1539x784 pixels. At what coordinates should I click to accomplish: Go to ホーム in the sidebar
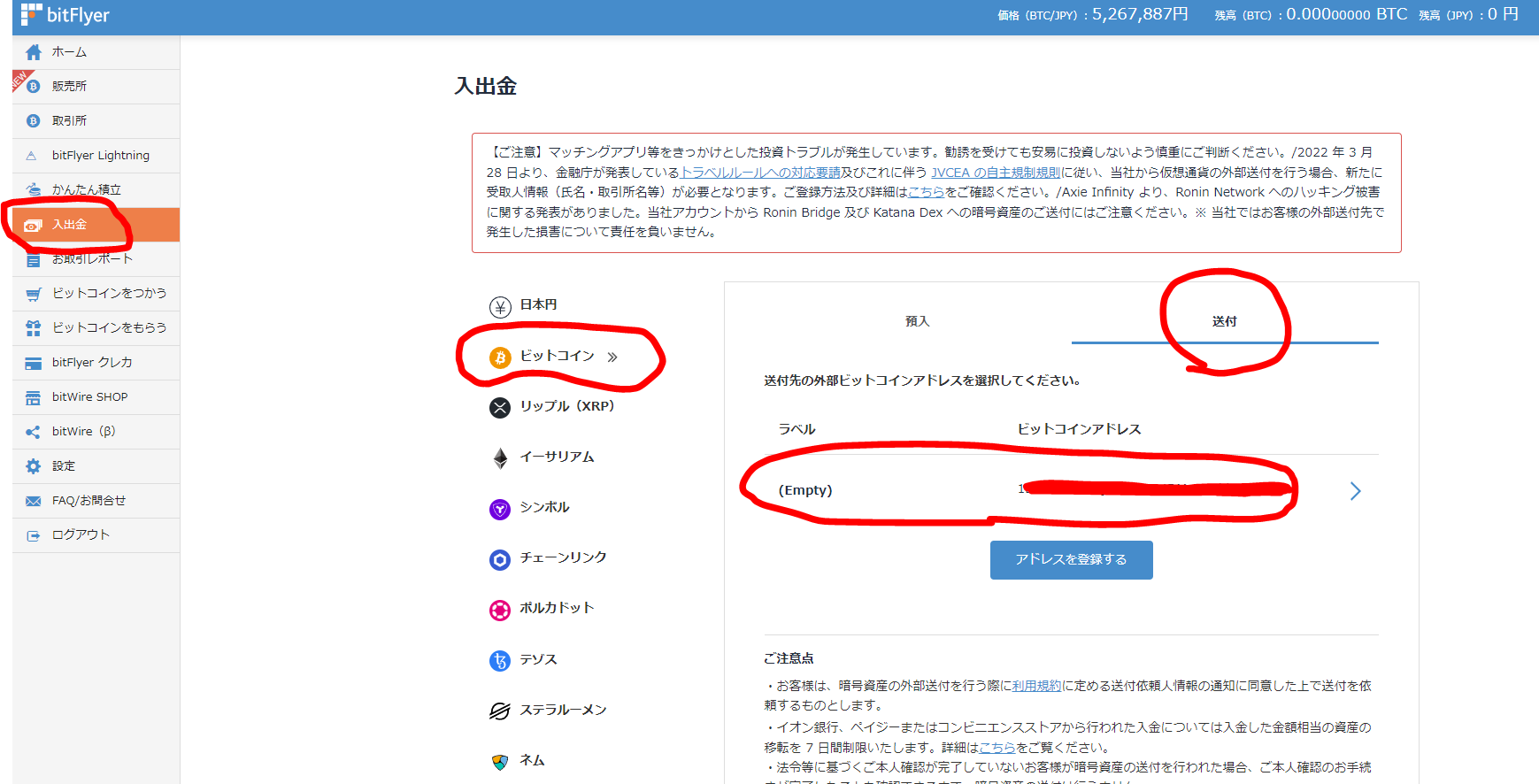[96, 52]
